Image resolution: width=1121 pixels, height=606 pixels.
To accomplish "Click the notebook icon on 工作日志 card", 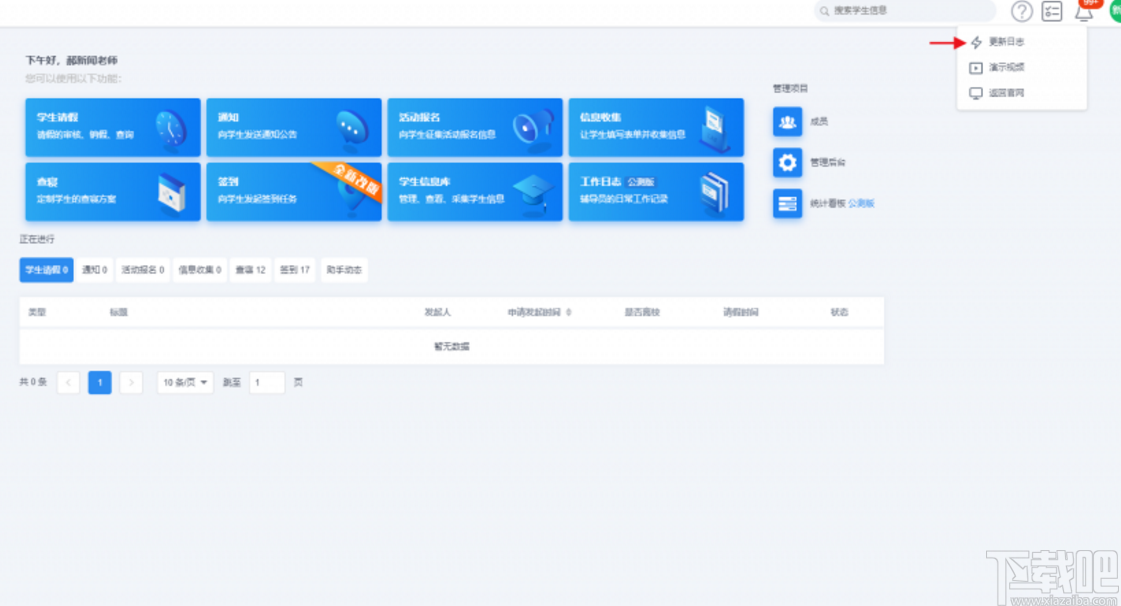I will tap(715, 193).
